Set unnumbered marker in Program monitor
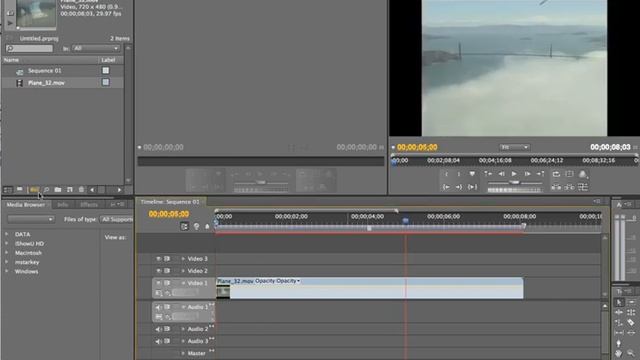 point(472,174)
